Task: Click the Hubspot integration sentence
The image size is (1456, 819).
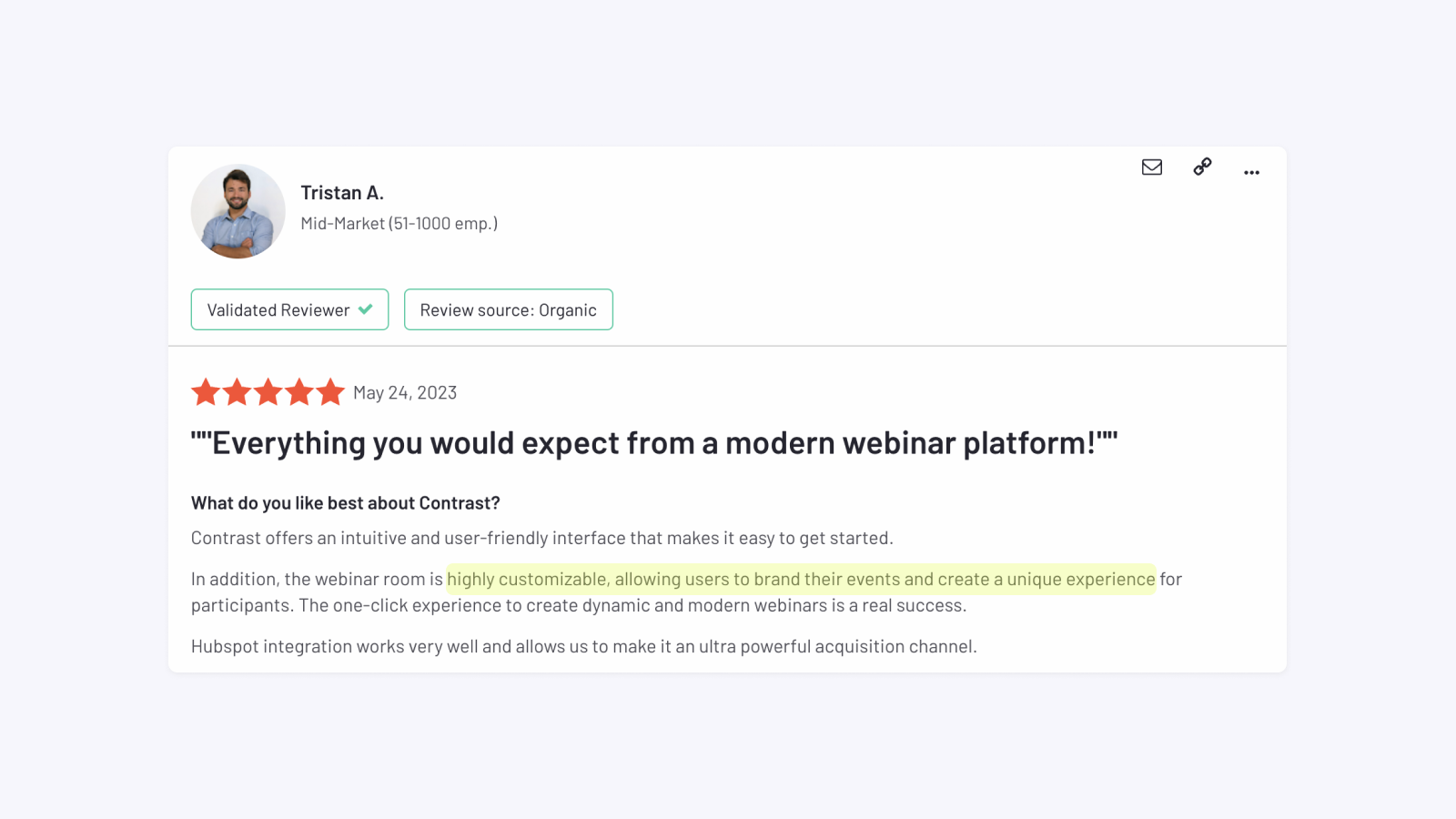Action: pos(583,646)
